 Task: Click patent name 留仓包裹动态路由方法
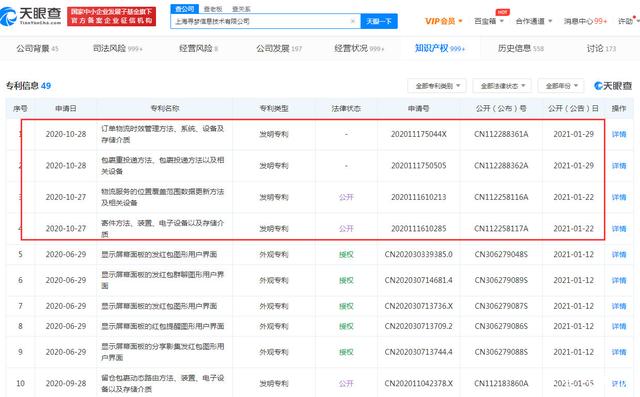click(x=162, y=384)
